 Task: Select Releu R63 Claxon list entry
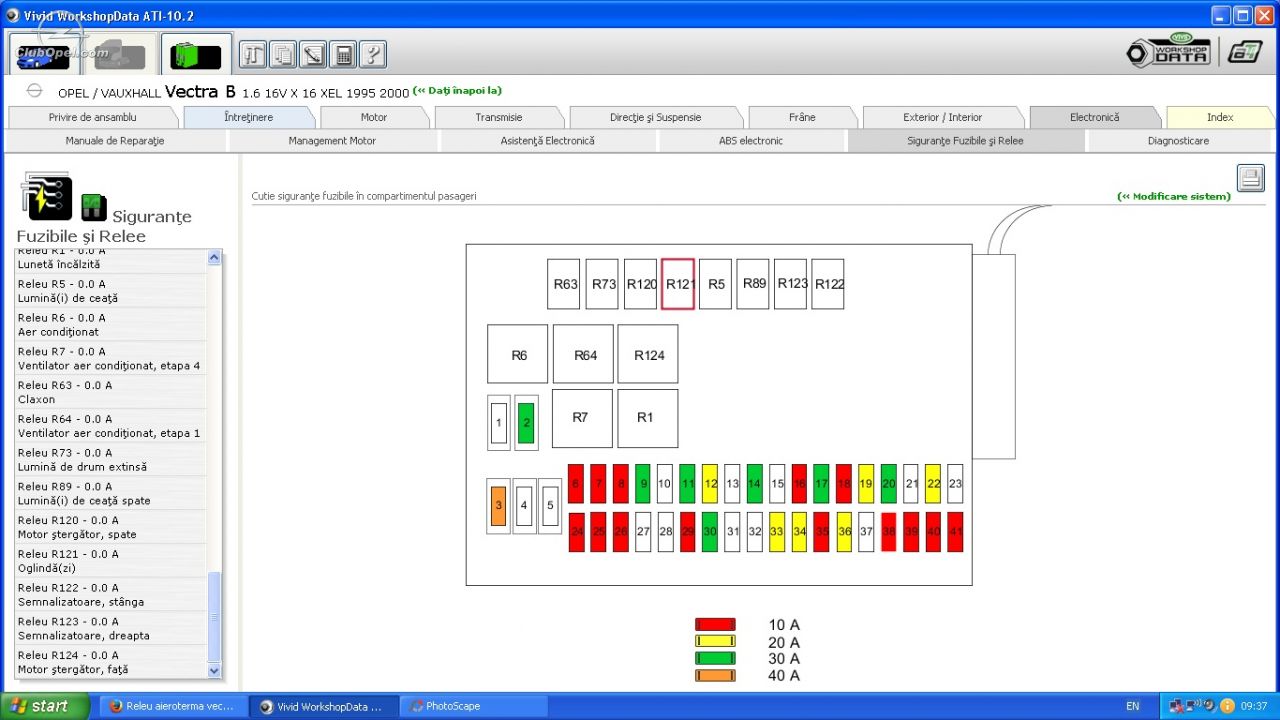(x=110, y=392)
